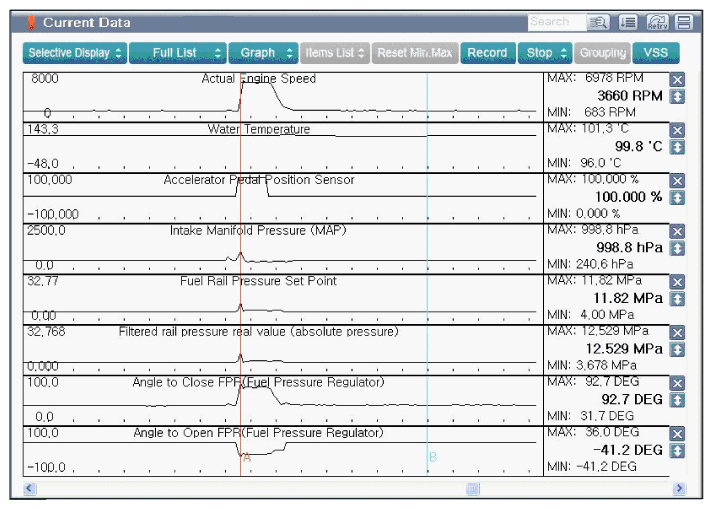
Task: Click reorder arrows next to 3660 RPM
Action: click(677, 96)
